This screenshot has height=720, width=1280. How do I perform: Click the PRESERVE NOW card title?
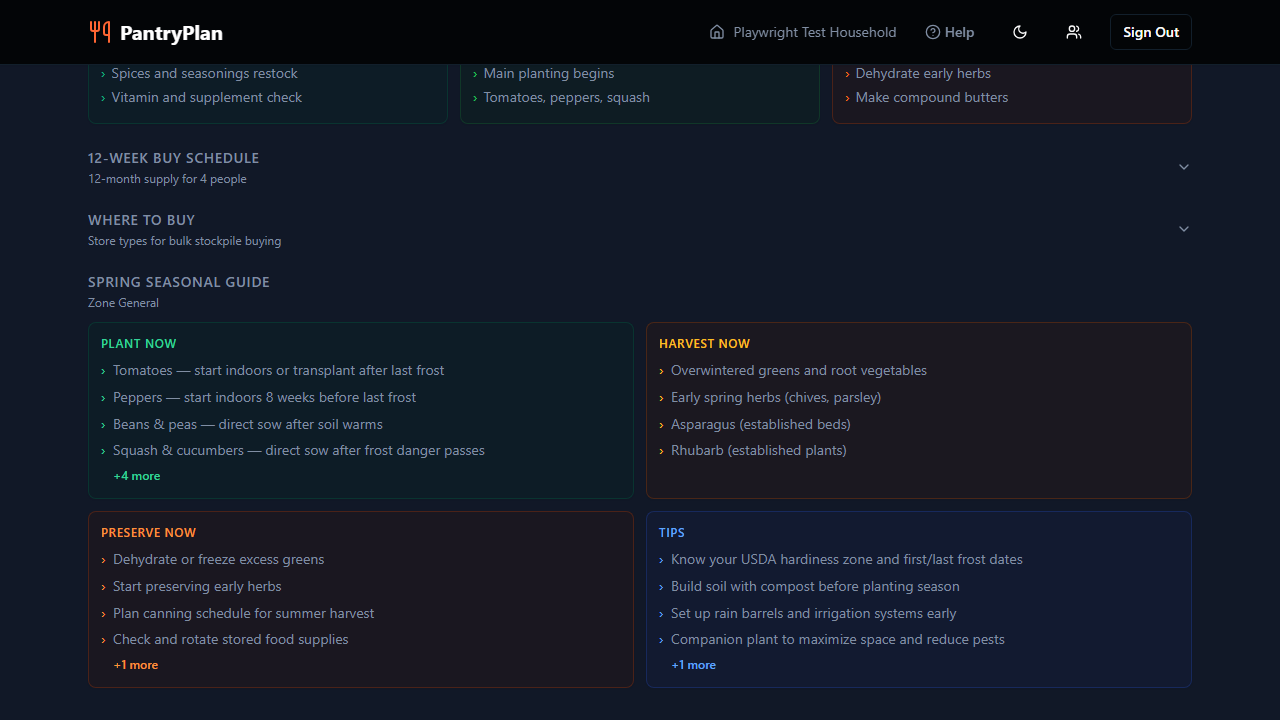coord(149,532)
